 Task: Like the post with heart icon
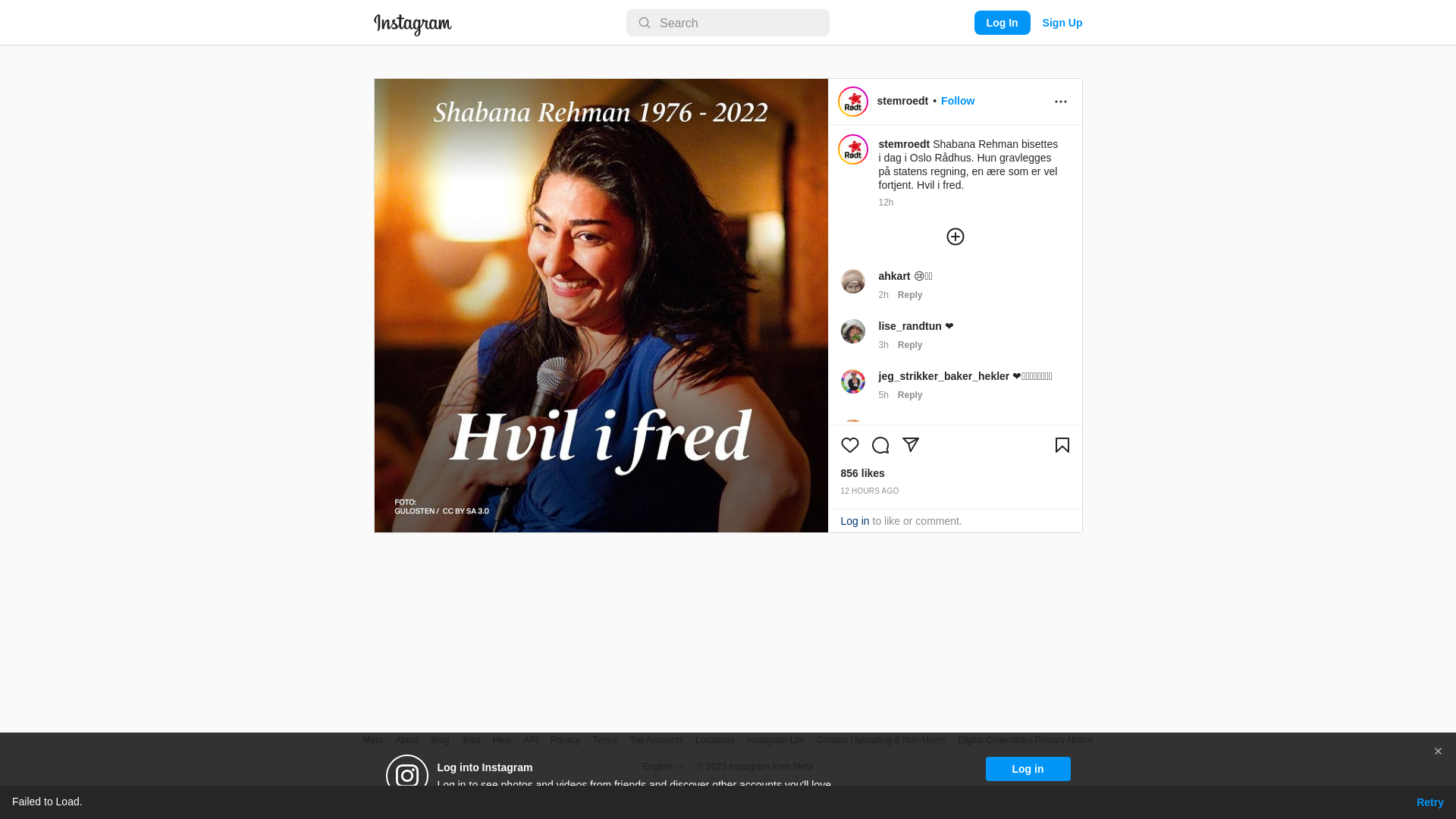tap(850, 445)
